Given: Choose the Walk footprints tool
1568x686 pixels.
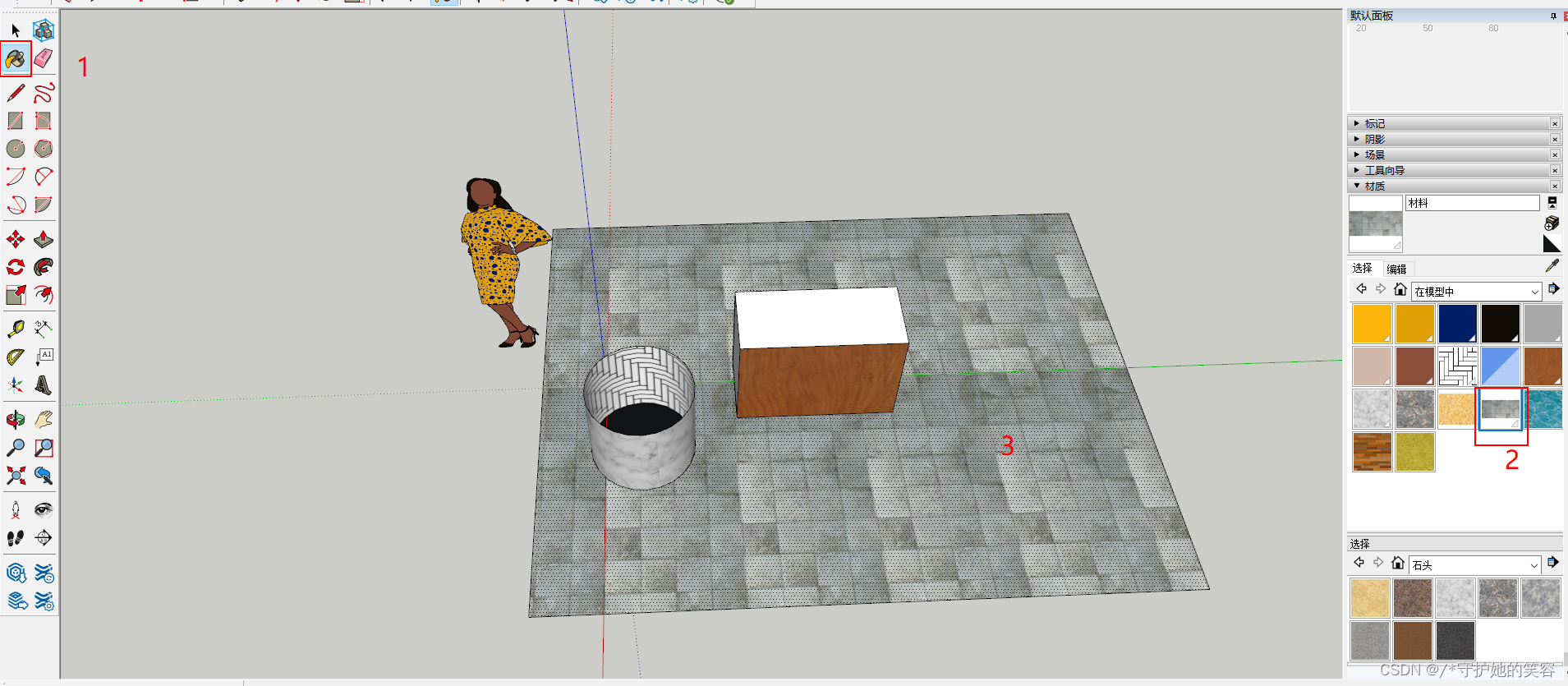Looking at the screenshot, I should [x=16, y=538].
